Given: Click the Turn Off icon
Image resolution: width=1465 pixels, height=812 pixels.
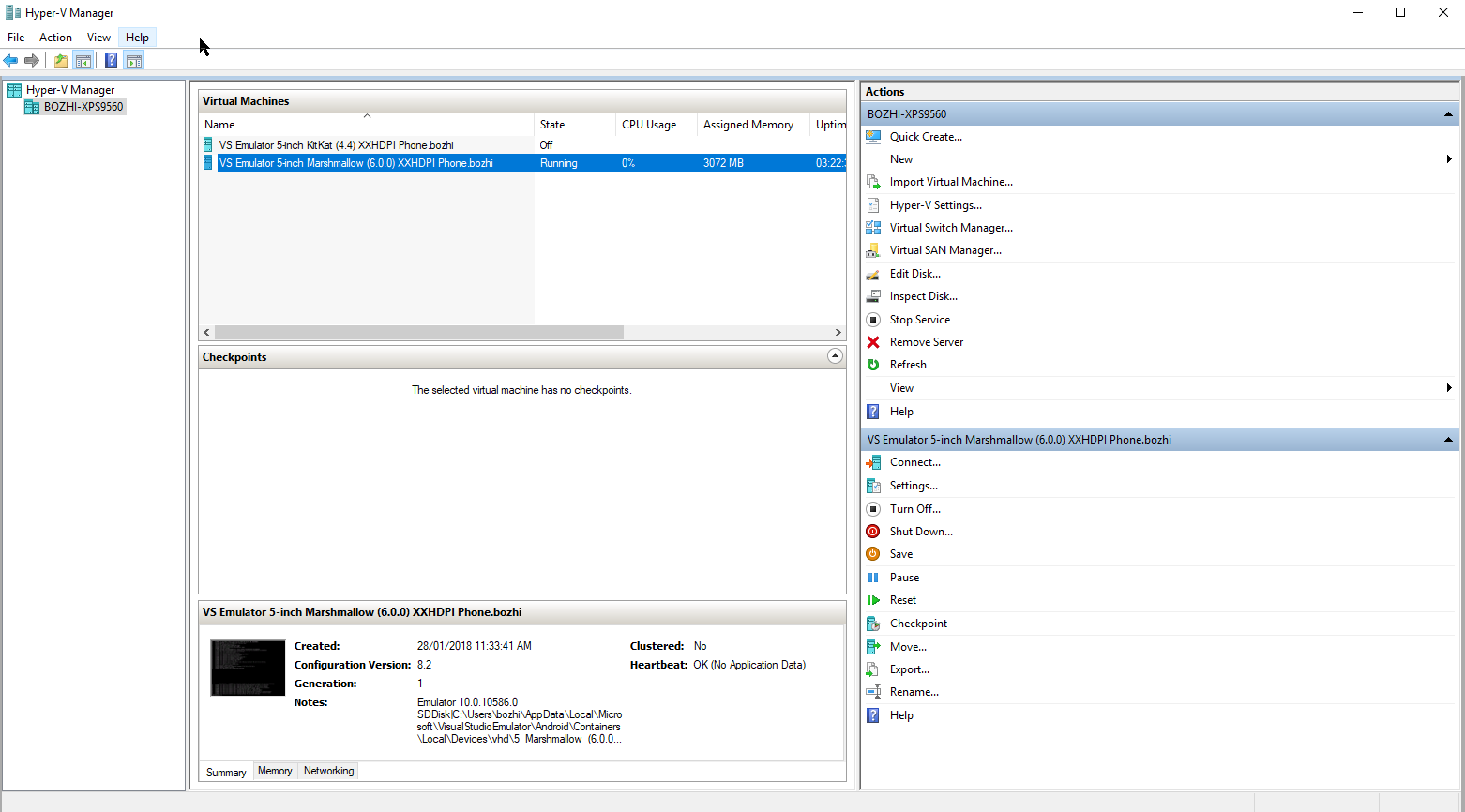Looking at the screenshot, I should coord(873,509).
